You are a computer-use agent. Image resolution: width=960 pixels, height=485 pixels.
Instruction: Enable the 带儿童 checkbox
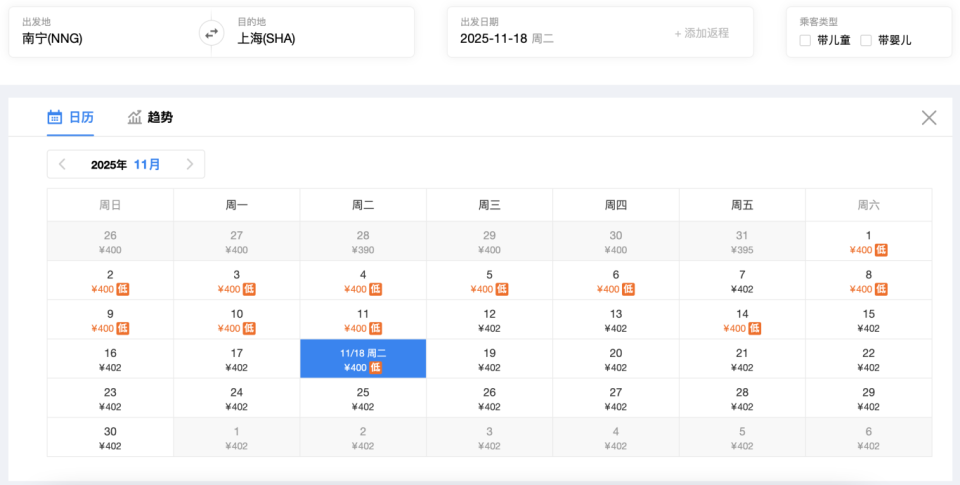806,40
